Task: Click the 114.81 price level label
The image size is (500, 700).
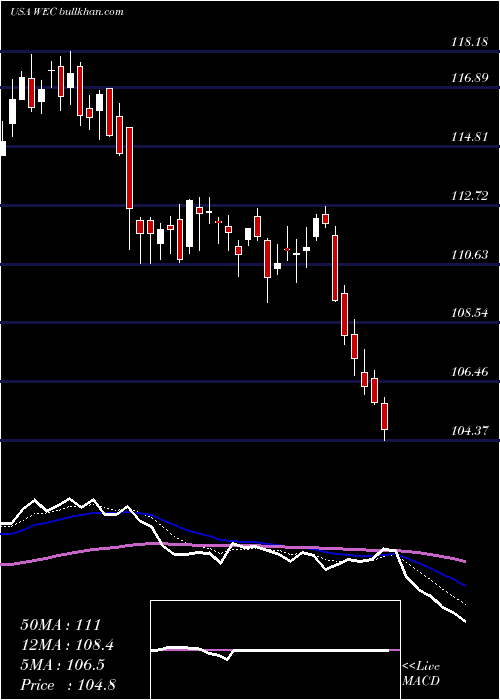Action: 470,137
